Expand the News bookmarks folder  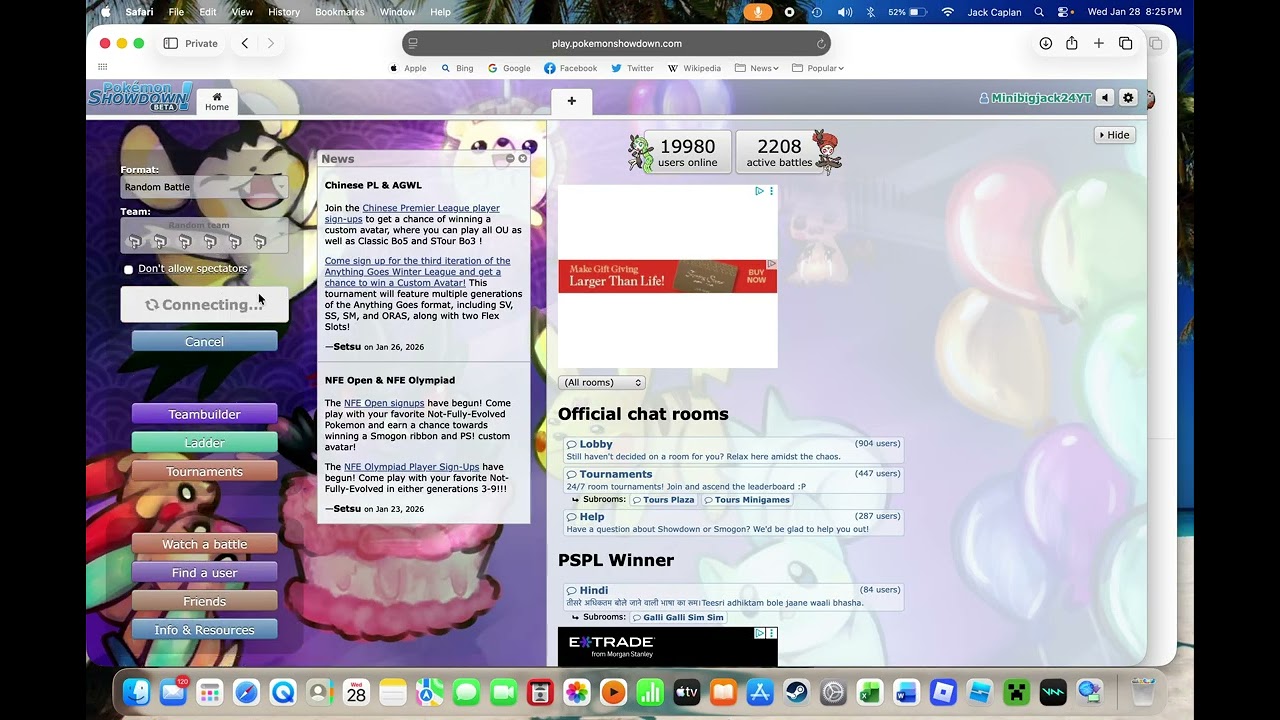tap(757, 68)
